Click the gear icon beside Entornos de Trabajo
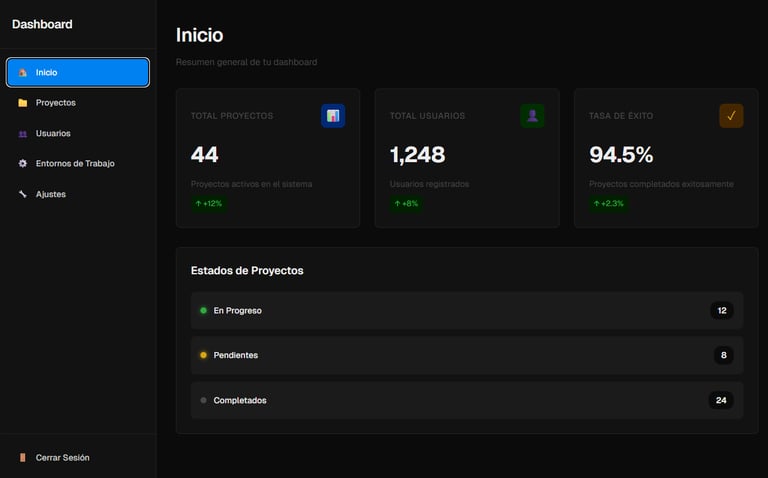Screen dimensions: 768x478 (x=23, y=164)
